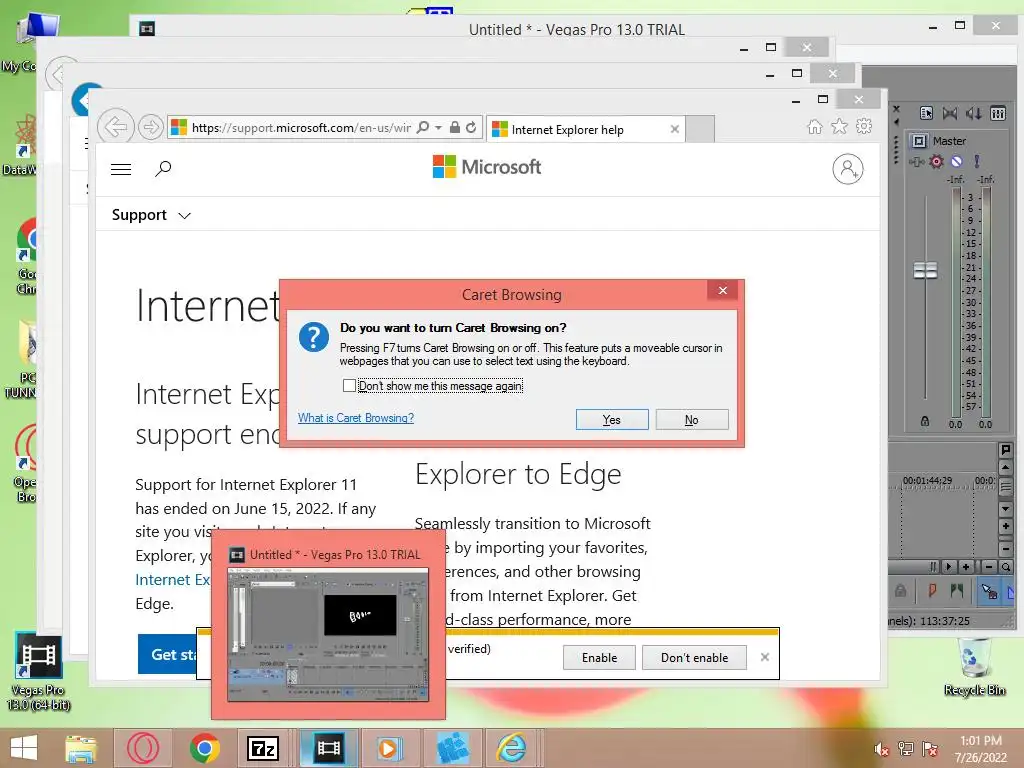
Task: Click the Vegas timeline marker tool button
Action: [1006, 449]
